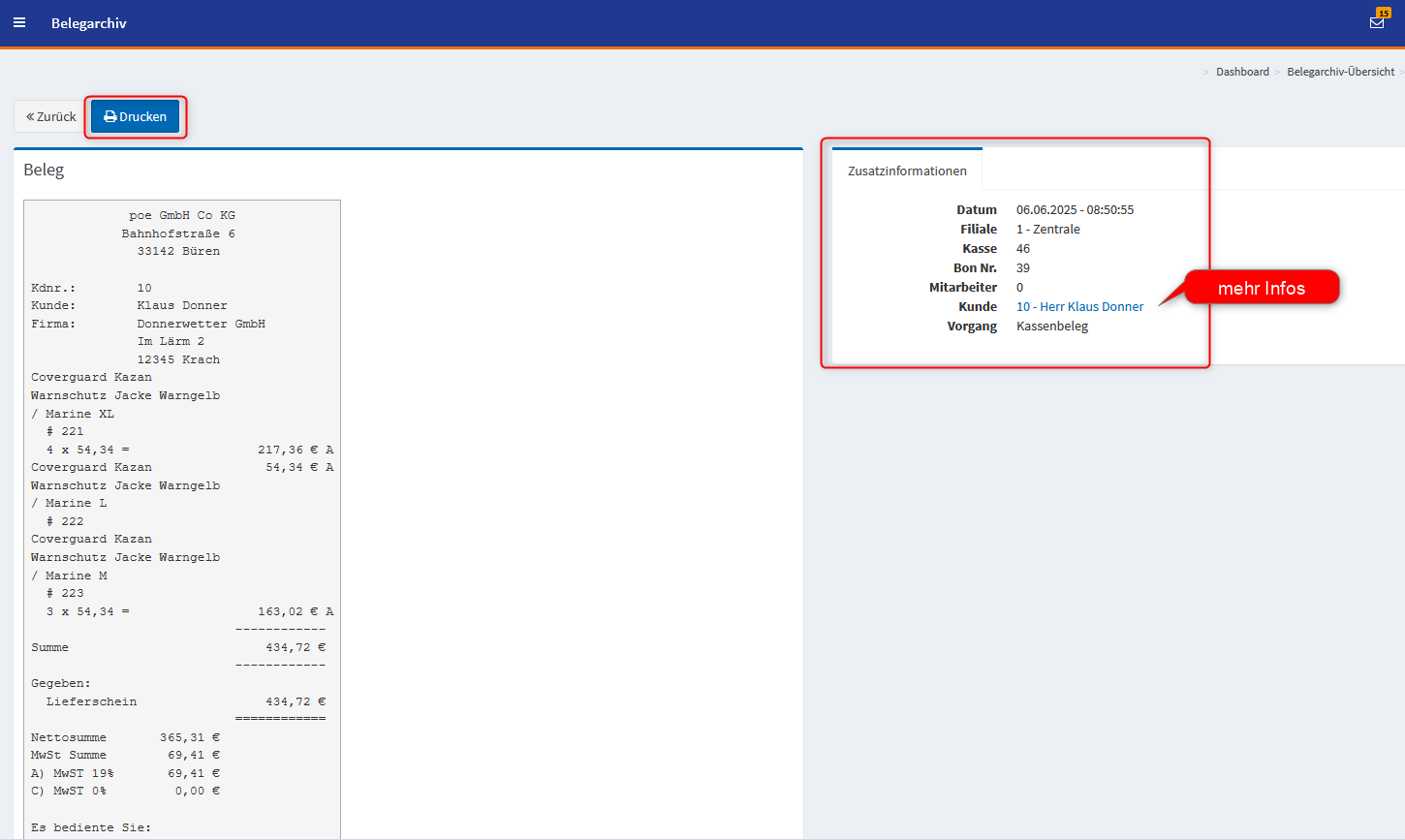Navigate to Belegarchiv-Übersicht breadcrumb
Image resolution: width=1405 pixels, height=840 pixels.
(1340, 72)
